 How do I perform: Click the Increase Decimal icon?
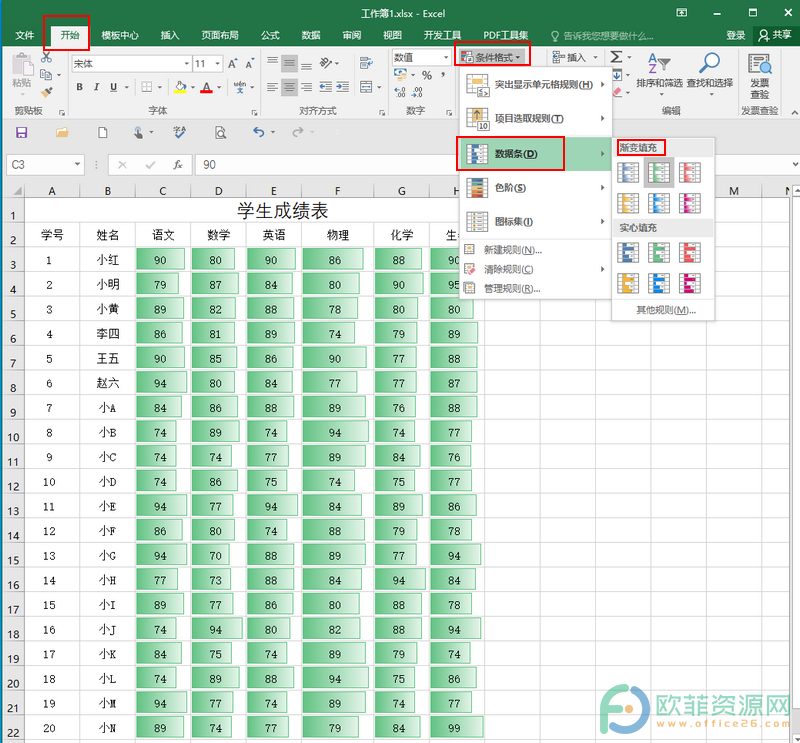400,92
